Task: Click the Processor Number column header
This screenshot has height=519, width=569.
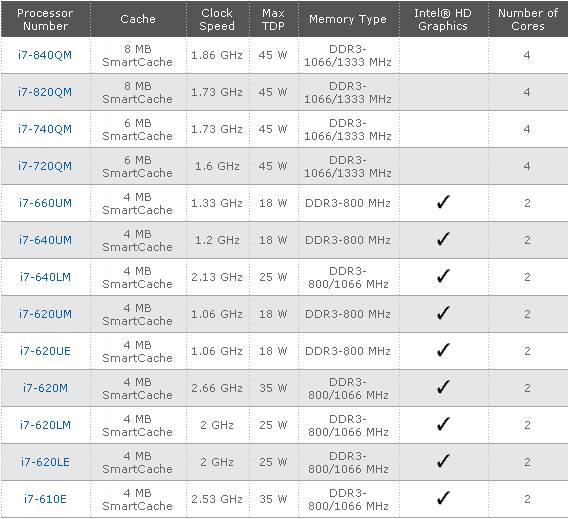Action: coord(45,19)
